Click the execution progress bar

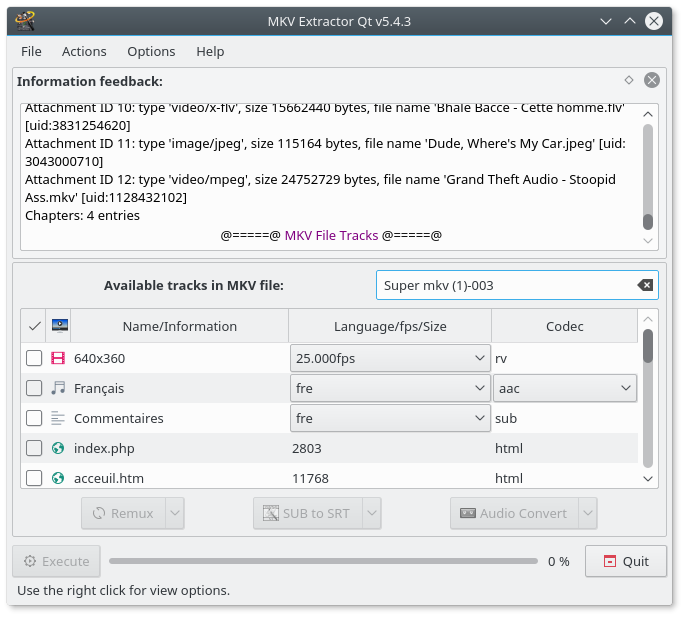[323, 561]
